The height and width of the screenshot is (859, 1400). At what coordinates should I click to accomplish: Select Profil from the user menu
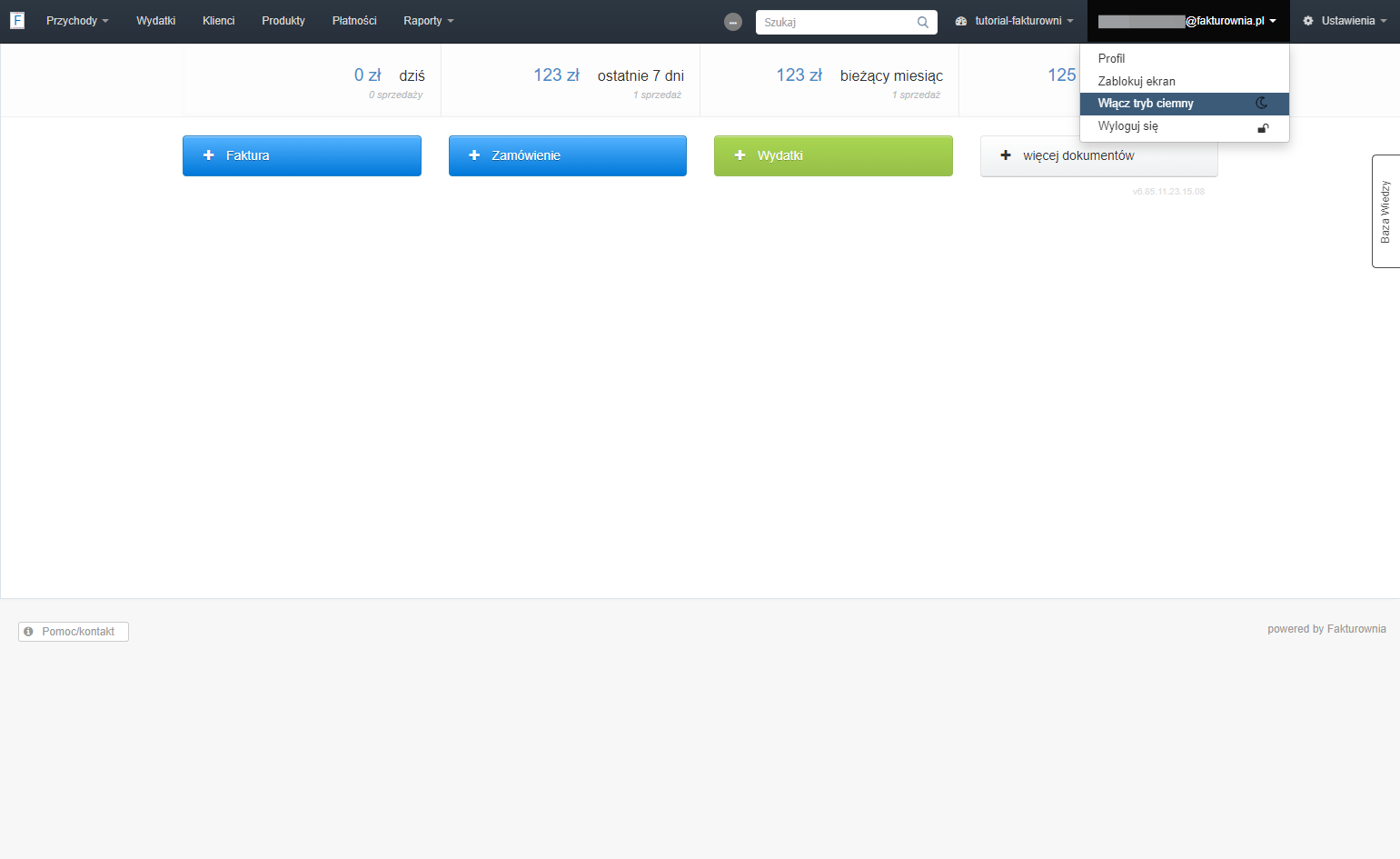(x=1184, y=58)
